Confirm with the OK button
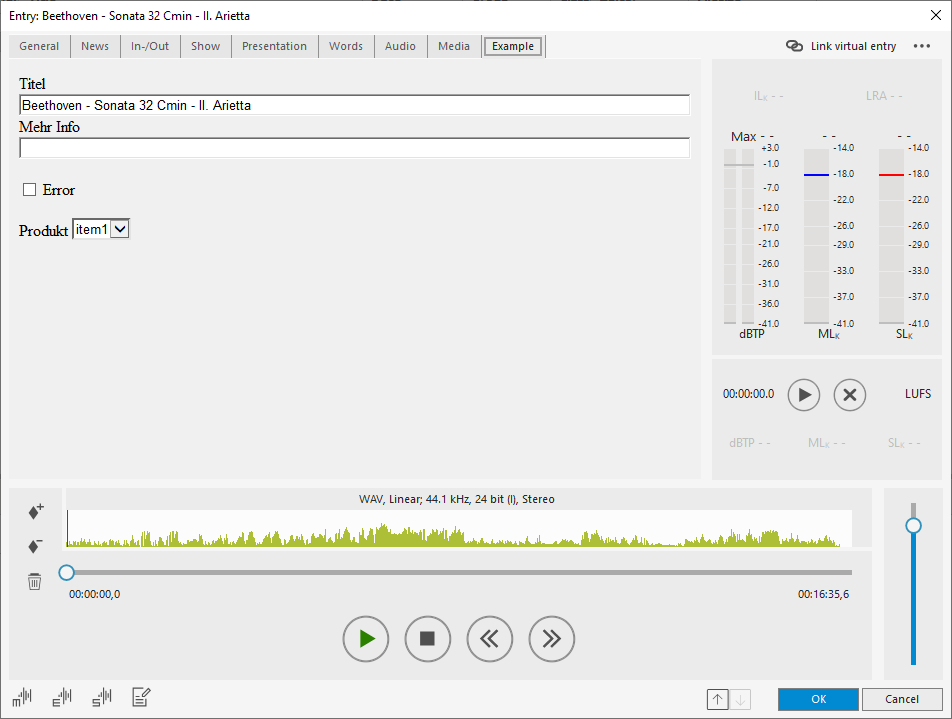The image size is (952, 719). tap(818, 699)
